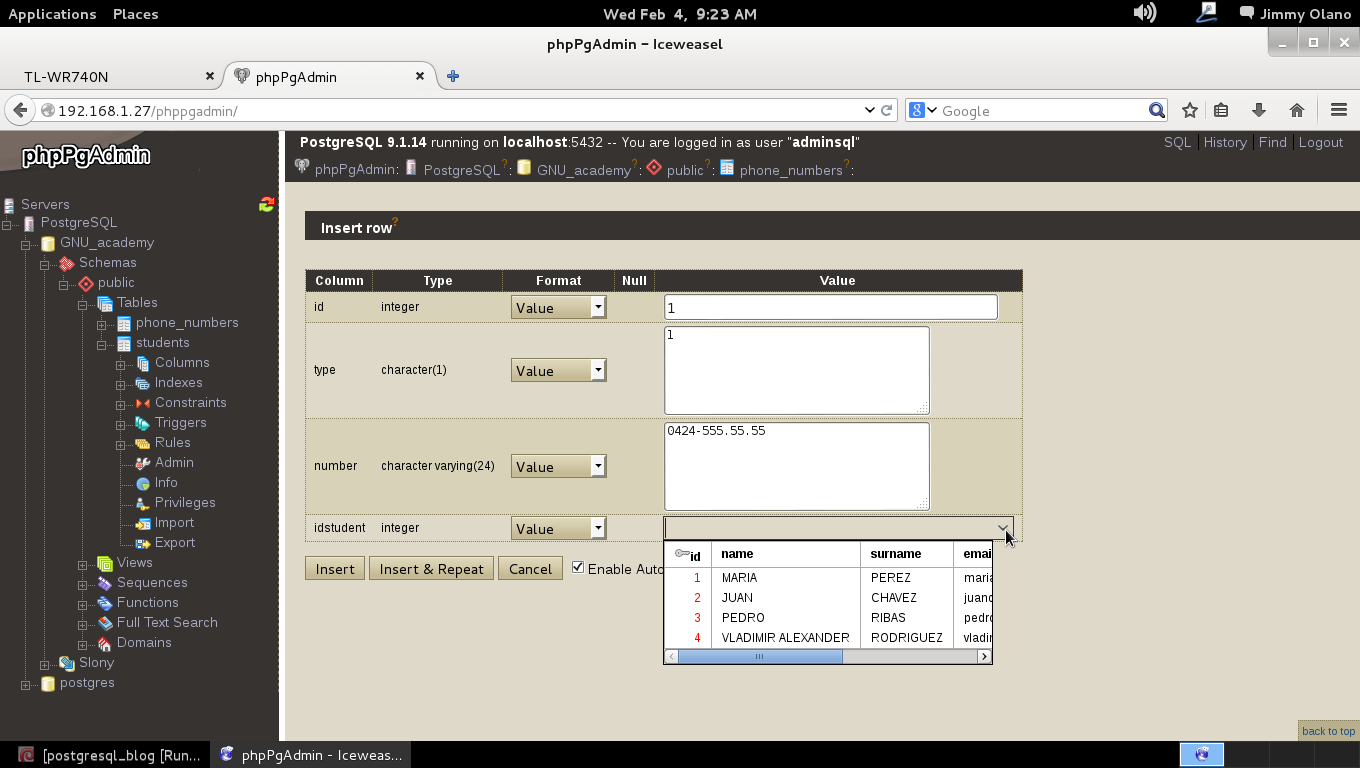The height and width of the screenshot is (768, 1360).
Task: Open the Applications menu
Action: coord(52,14)
